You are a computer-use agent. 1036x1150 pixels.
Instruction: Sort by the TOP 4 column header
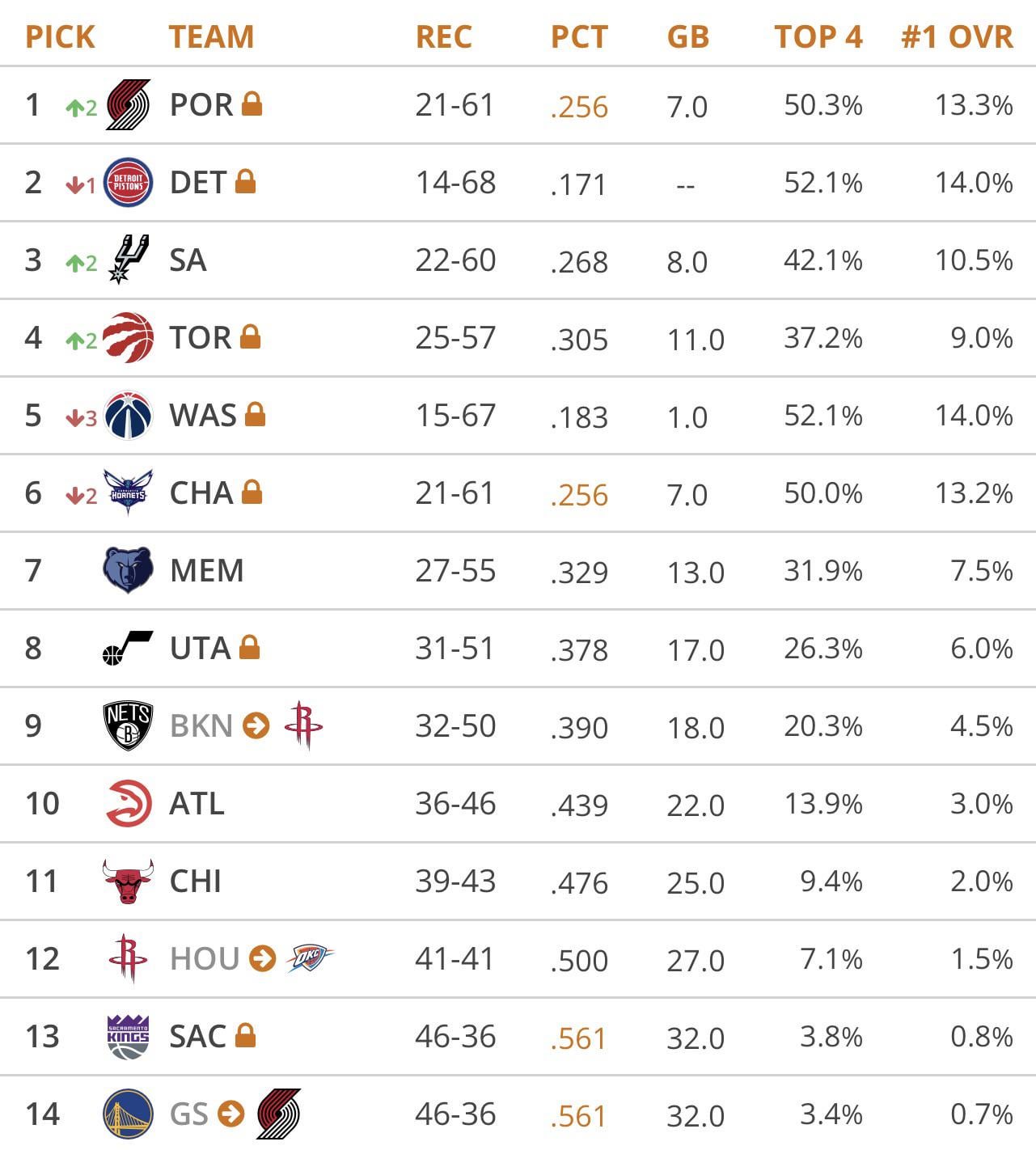(x=818, y=36)
